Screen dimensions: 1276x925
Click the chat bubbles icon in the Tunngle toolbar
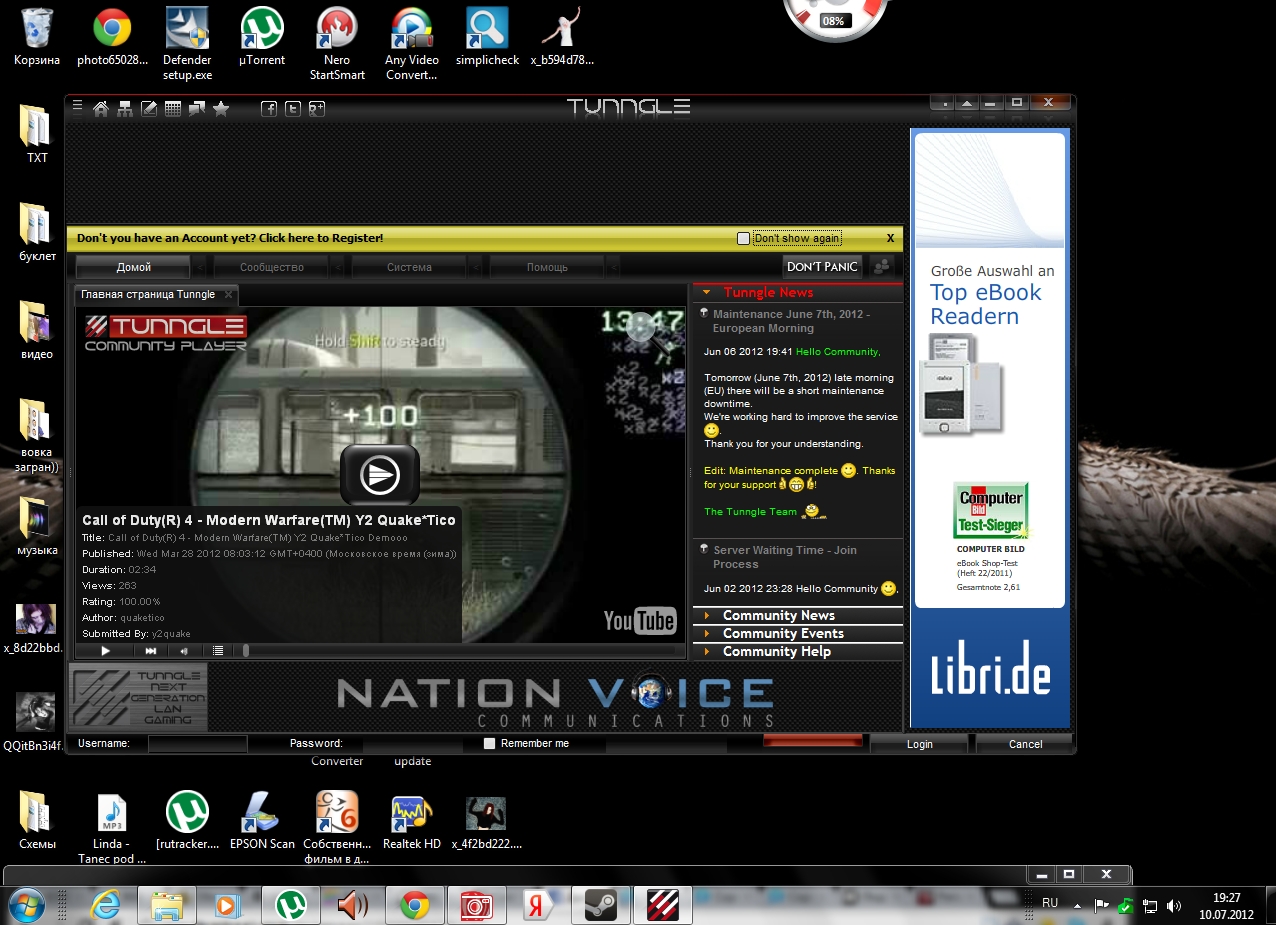tap(197, 109)
